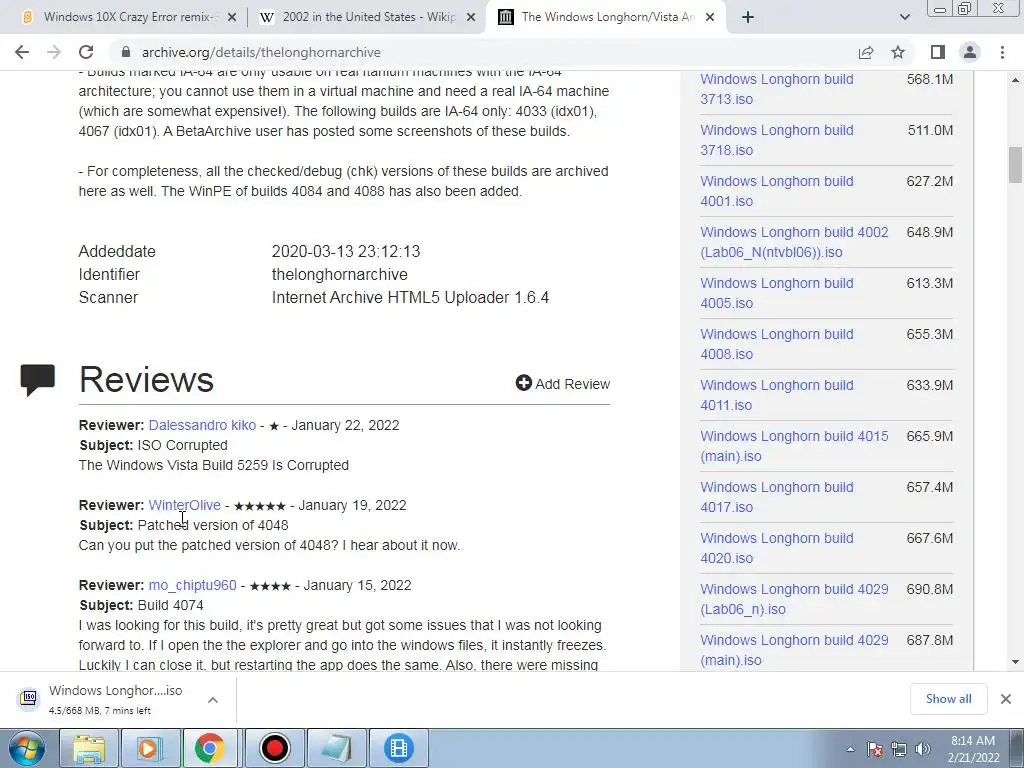Open the red record app in taskbar
1024x768 pixels.
[x=274, y=748]
